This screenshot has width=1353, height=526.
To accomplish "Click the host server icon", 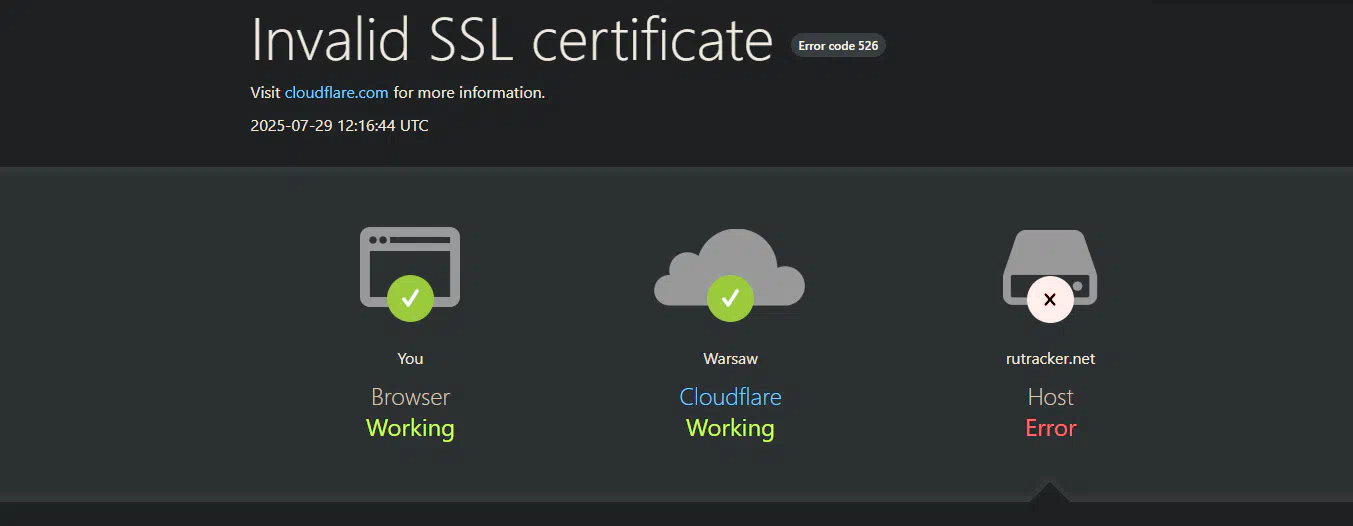I will tap(1050, 267).
